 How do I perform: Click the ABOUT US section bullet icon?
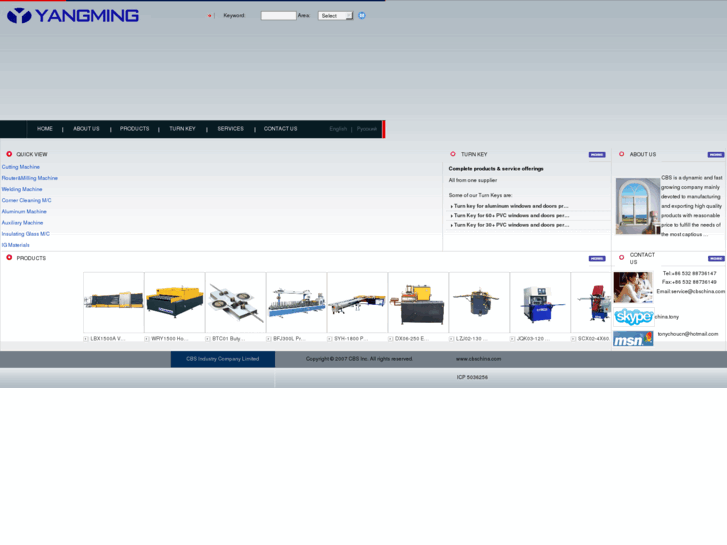tap(621, 154)
